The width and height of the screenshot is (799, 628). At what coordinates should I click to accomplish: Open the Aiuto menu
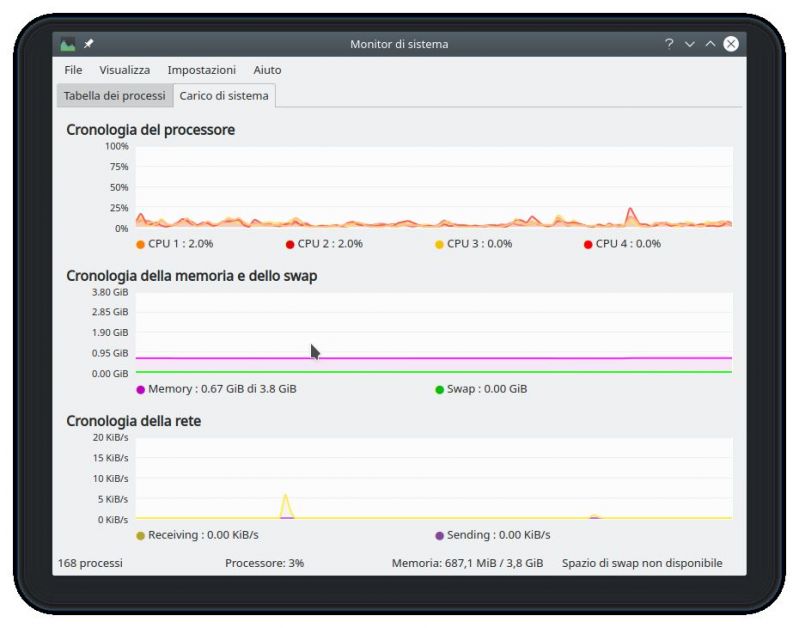click(267, 70)
